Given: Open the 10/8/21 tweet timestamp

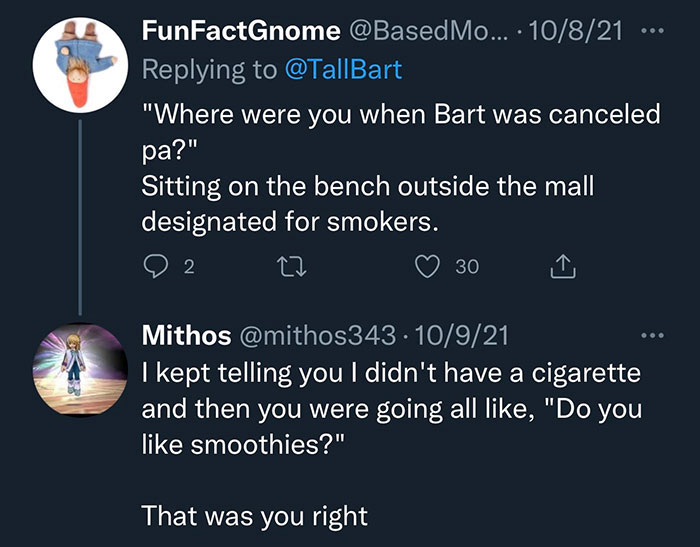Looking at the screenshot, I should (x=565, y=31).
